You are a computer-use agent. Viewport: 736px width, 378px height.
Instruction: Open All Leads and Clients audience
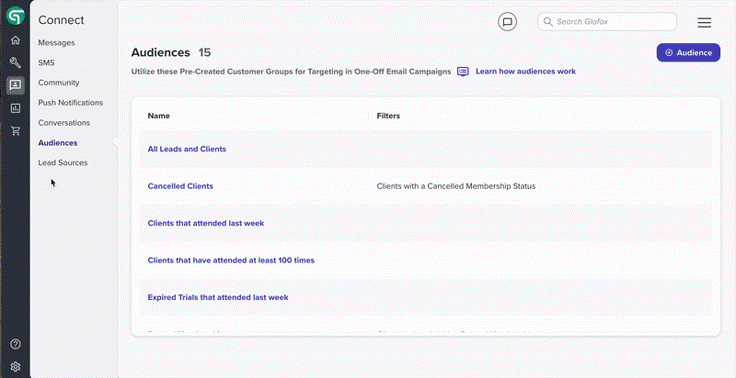click(x=187, y=149)
